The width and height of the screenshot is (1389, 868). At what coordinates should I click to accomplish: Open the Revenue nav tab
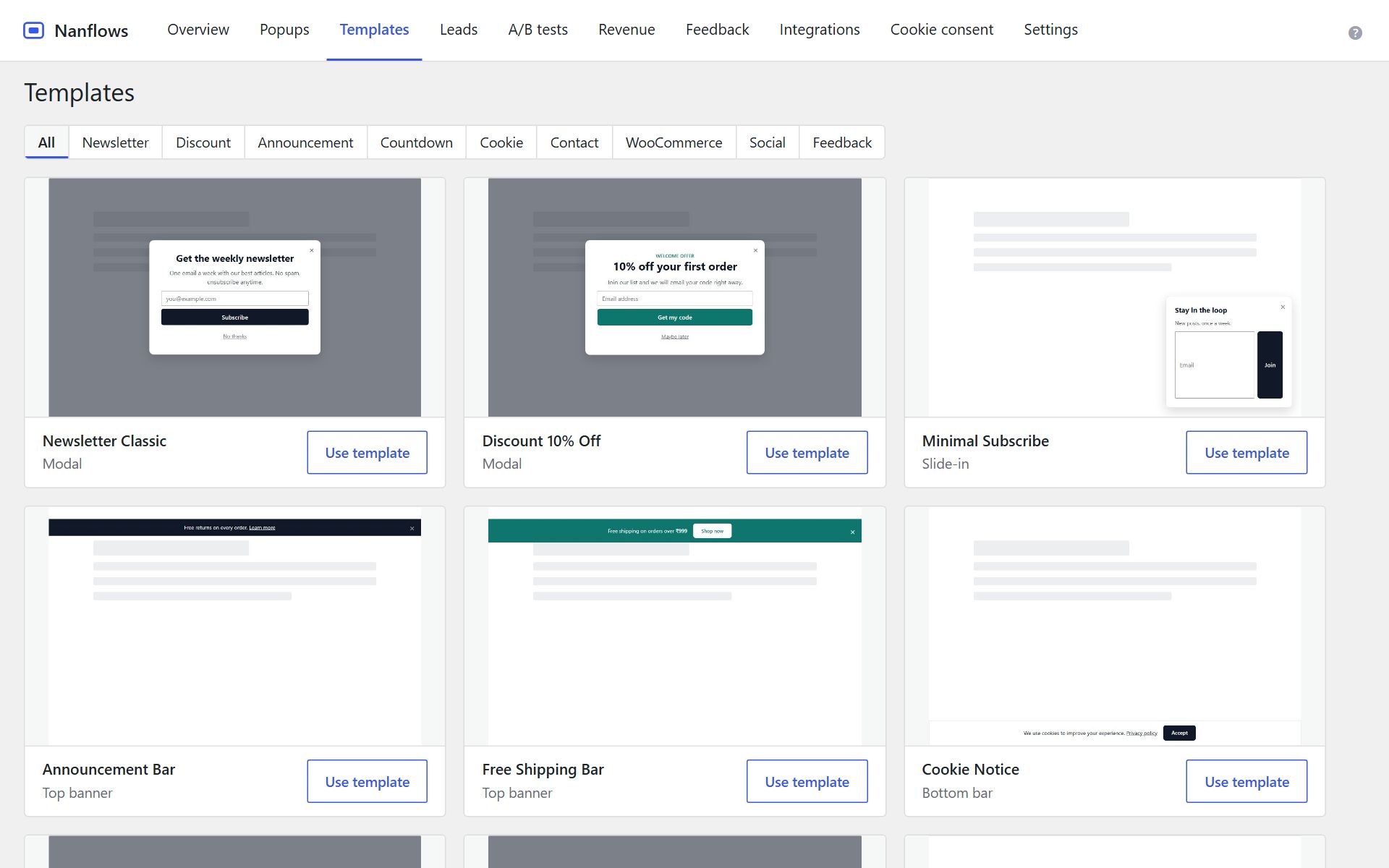click(626, 30)
